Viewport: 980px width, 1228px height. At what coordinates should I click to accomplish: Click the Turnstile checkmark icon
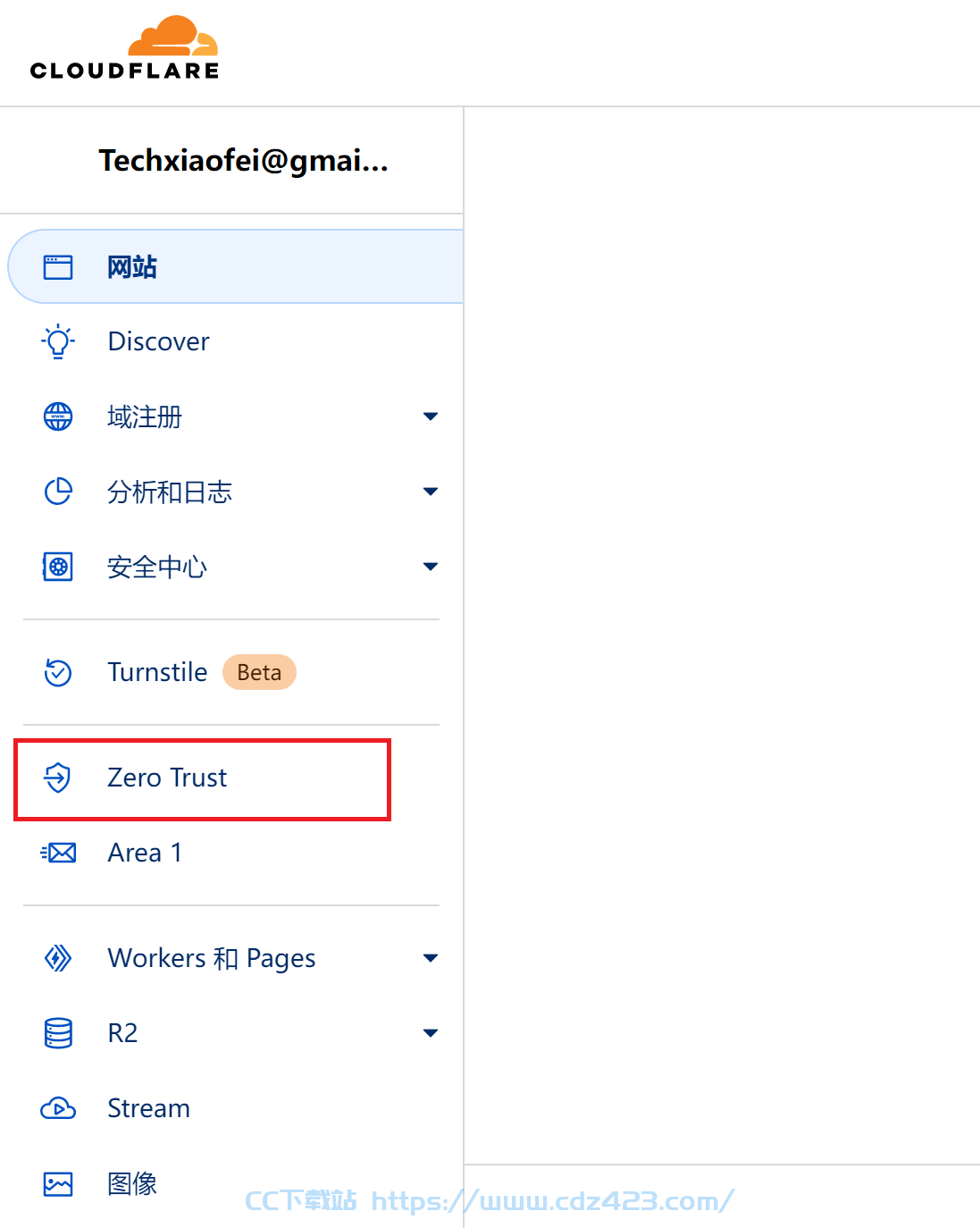[x=58, y=672]
